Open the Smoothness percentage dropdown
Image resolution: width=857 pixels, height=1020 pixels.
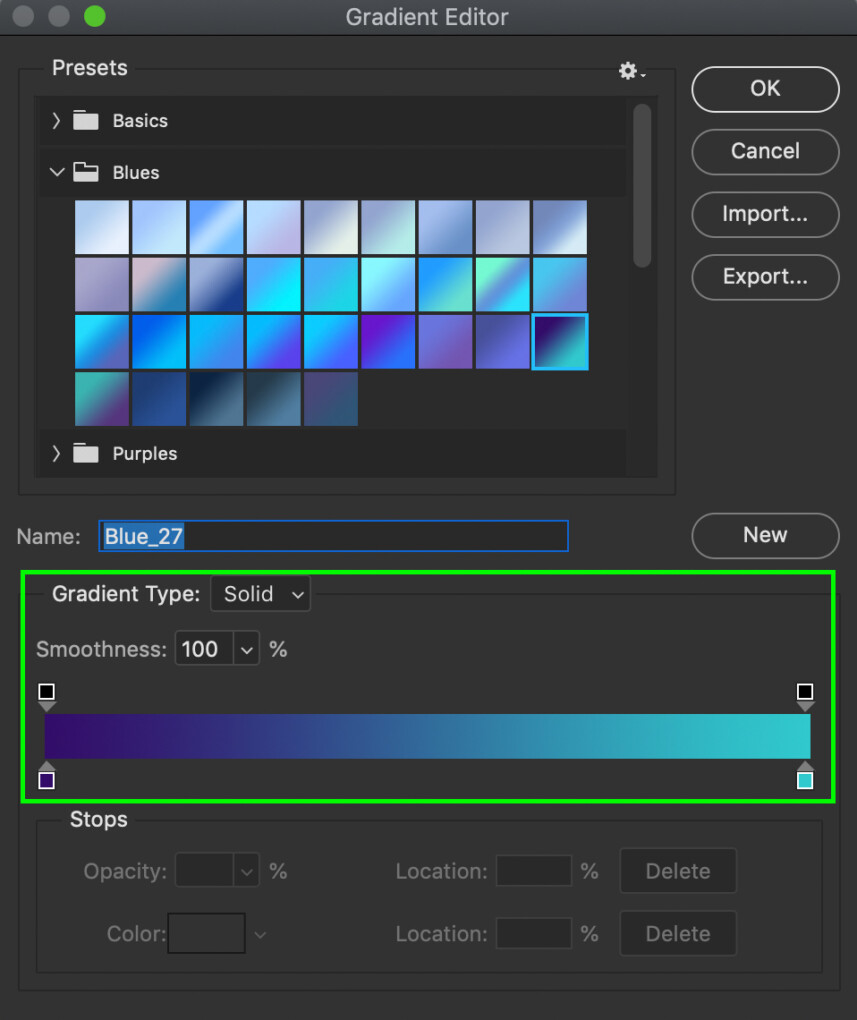pyautogui.click(x=247, y=648)
